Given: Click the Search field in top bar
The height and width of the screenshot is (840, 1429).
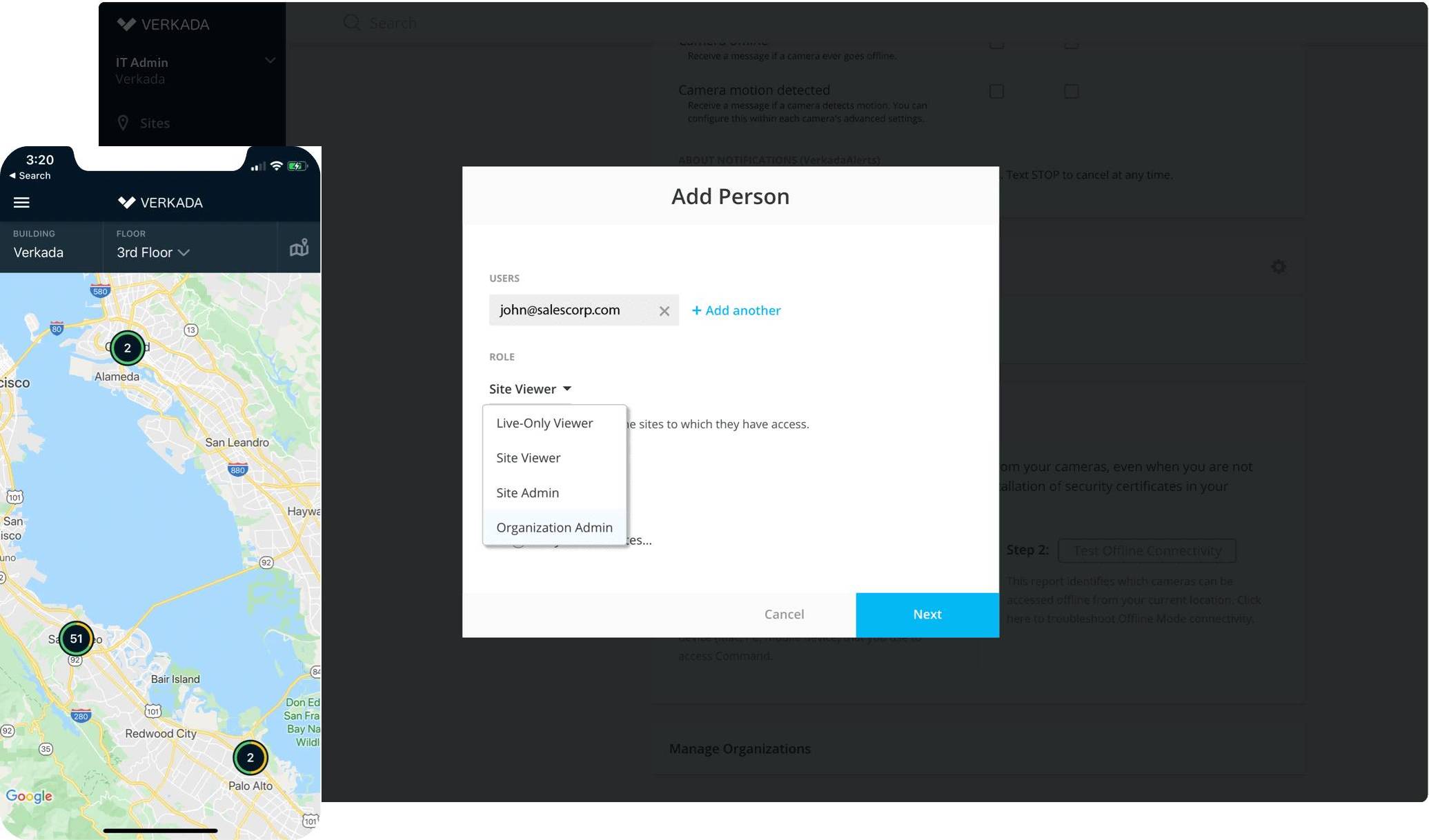Looking at the screenshot, I should coord(393,23).
